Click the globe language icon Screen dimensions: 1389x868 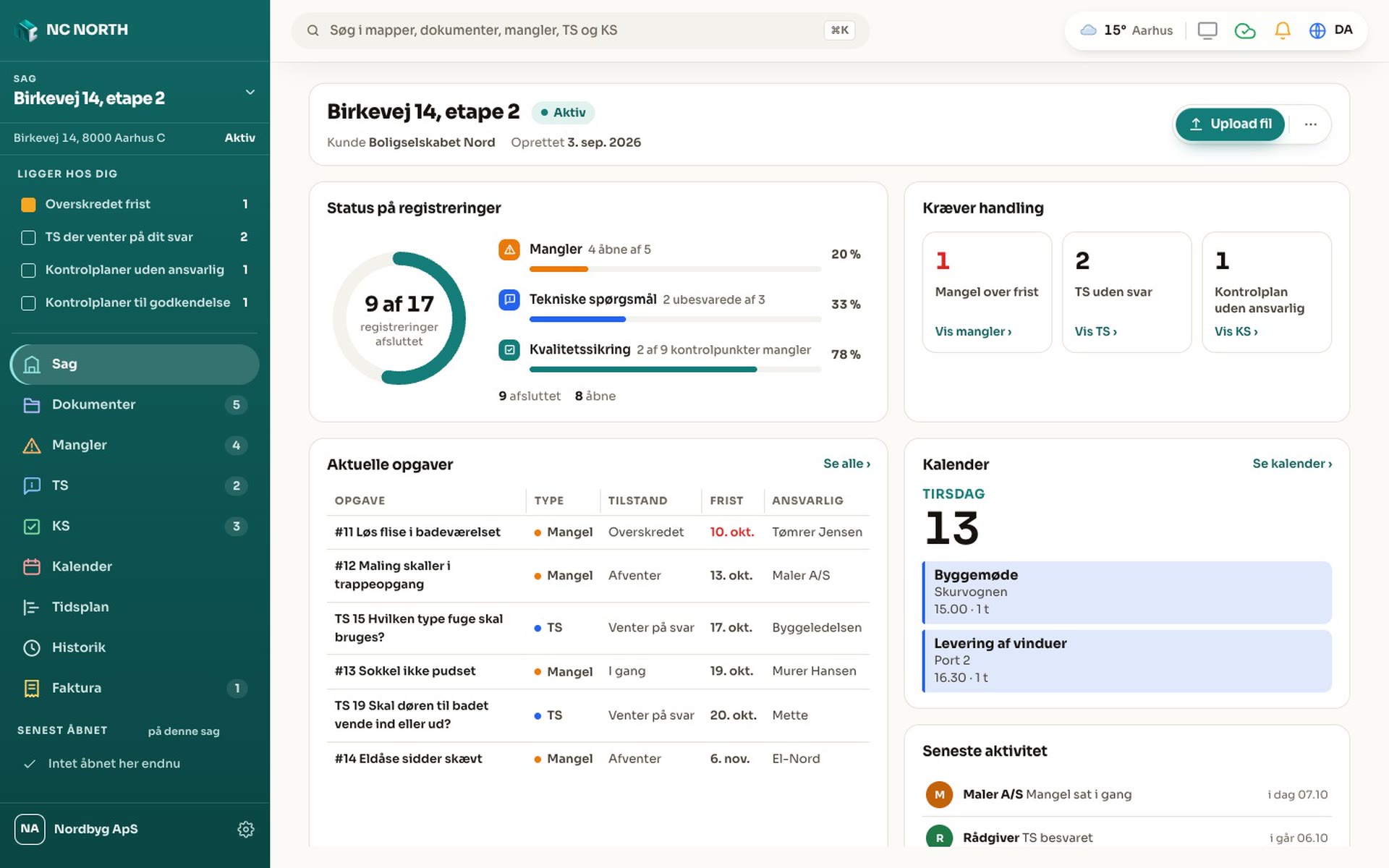pyautogui.click(x=1317, y=30)
